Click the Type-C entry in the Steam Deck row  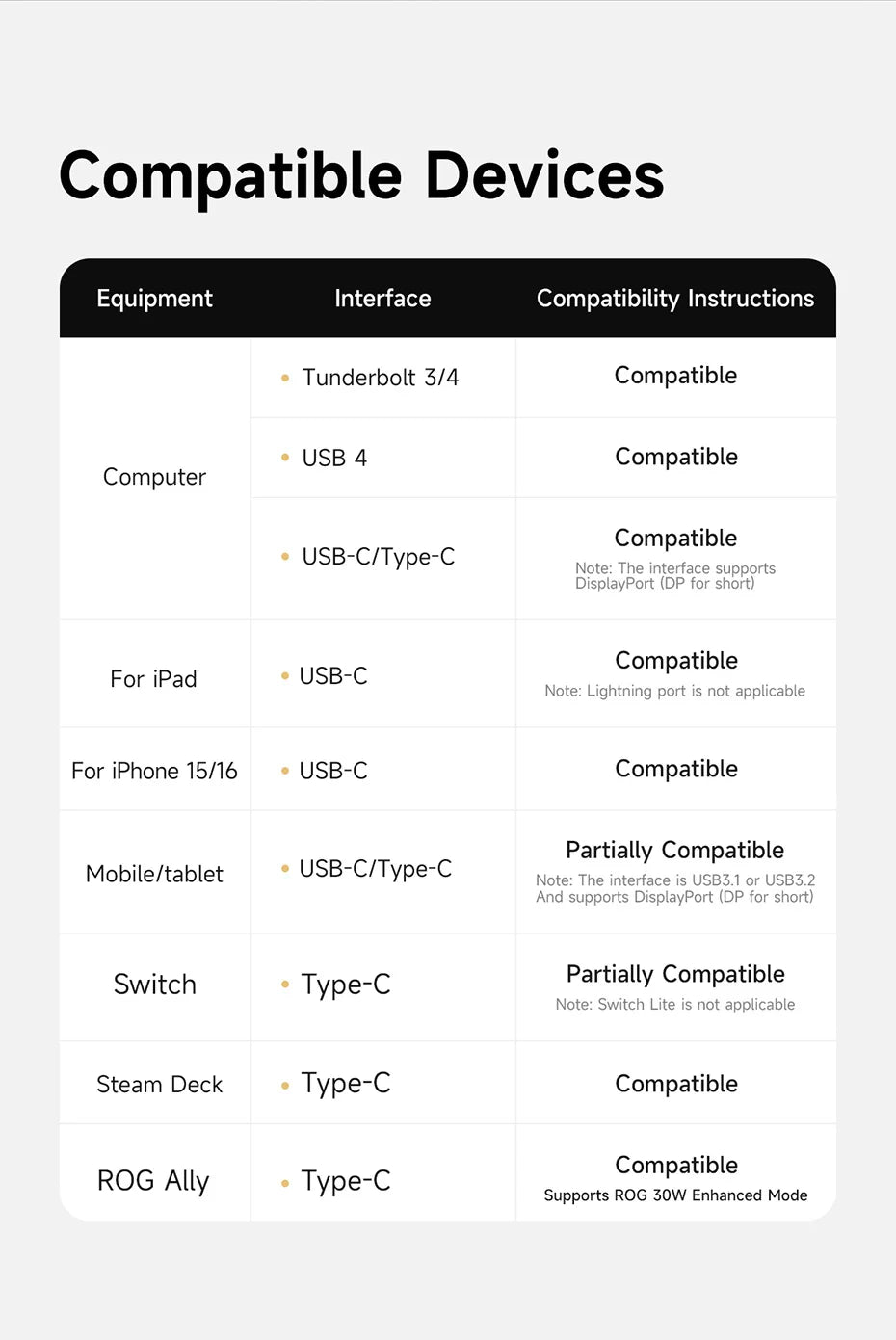[x=345, y=1084]
